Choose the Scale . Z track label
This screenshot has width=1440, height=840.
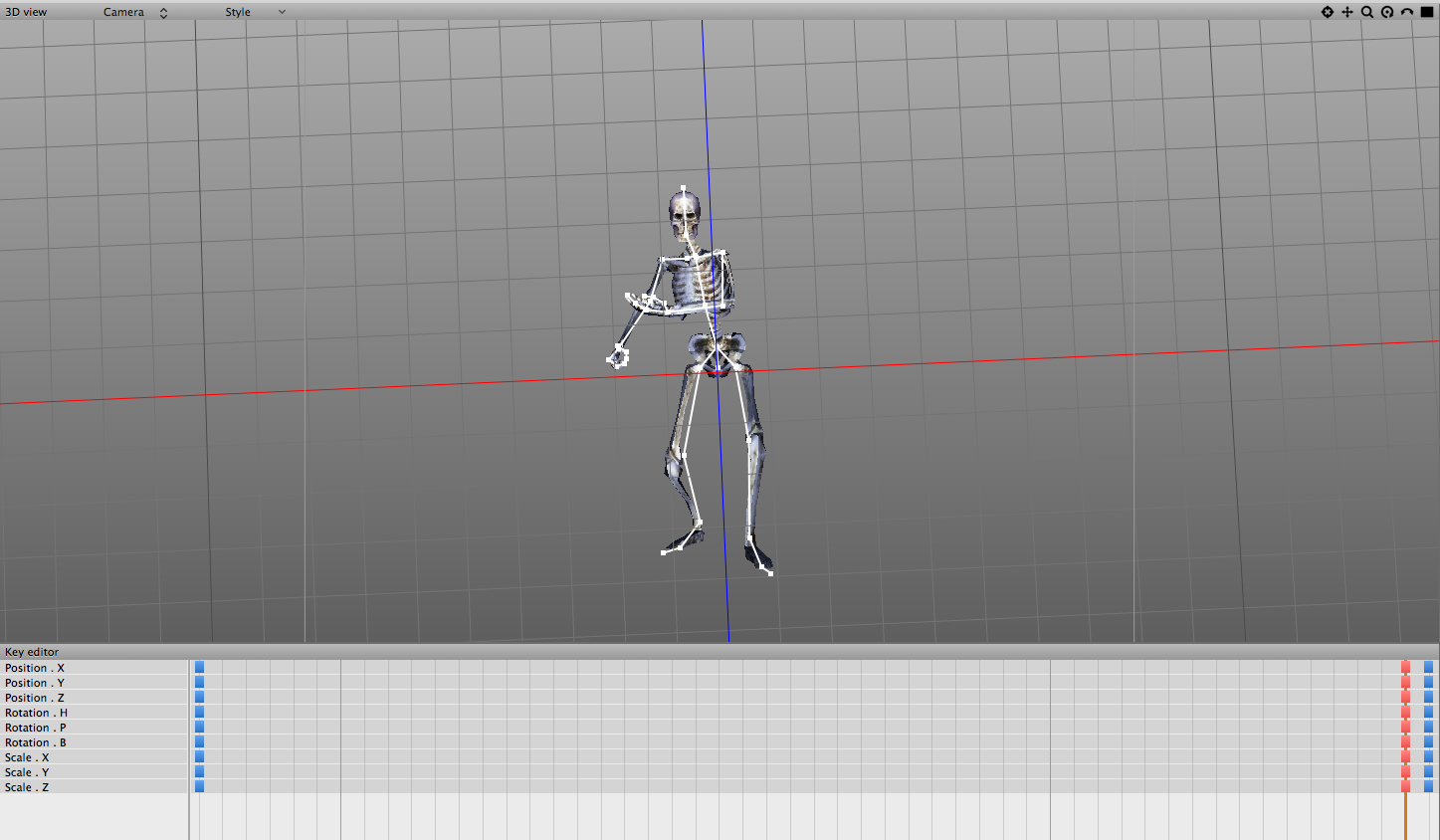27,787
